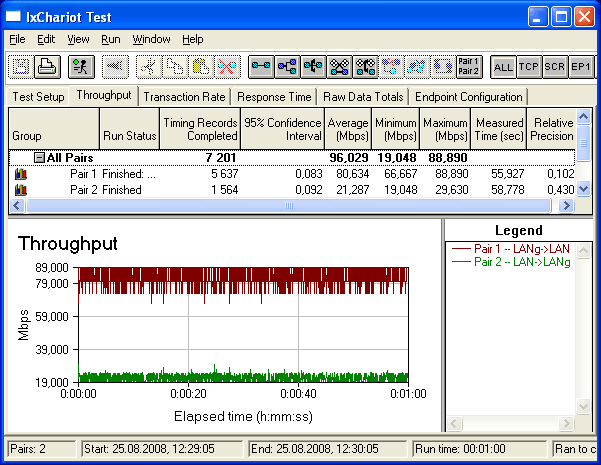Collapse the All Pairs group
This screenshot has height=465, width=601.
(39, 158)
